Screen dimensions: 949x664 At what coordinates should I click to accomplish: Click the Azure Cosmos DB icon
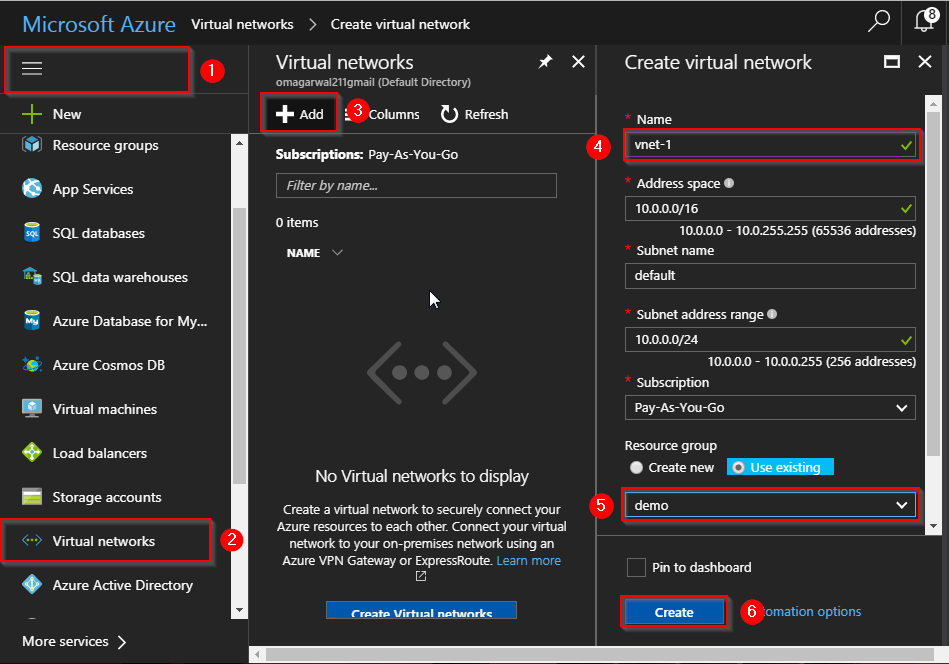[x=31, y=364]
